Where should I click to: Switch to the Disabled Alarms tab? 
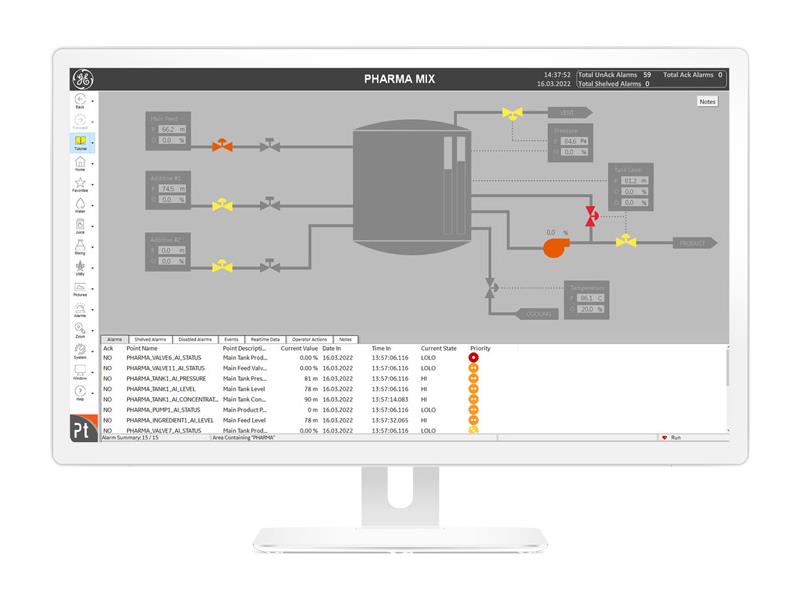click(x=195, y=339)
